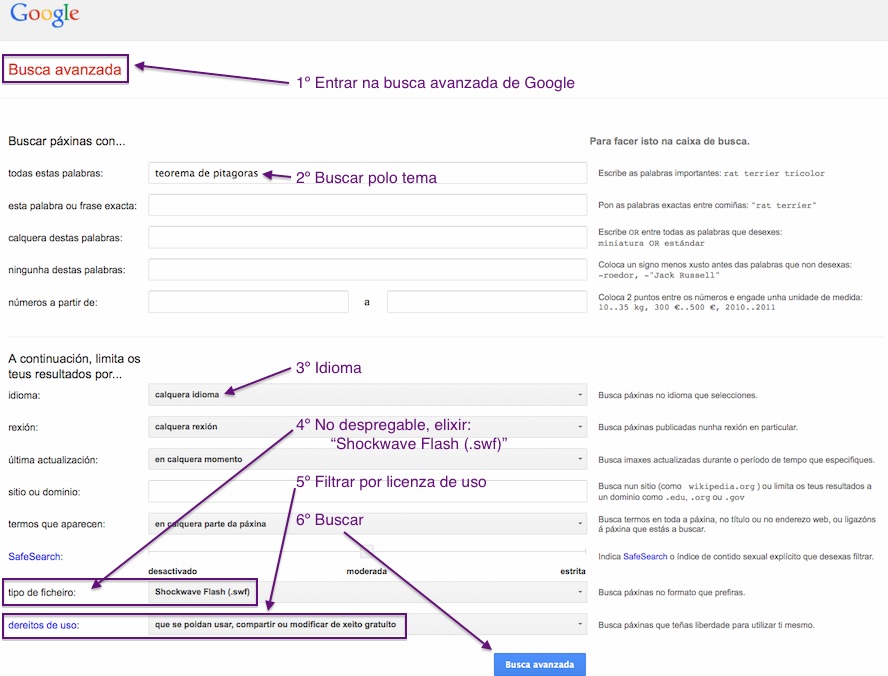
Task: Click the exact phrase input field
Action: click(x=365, y=204)
